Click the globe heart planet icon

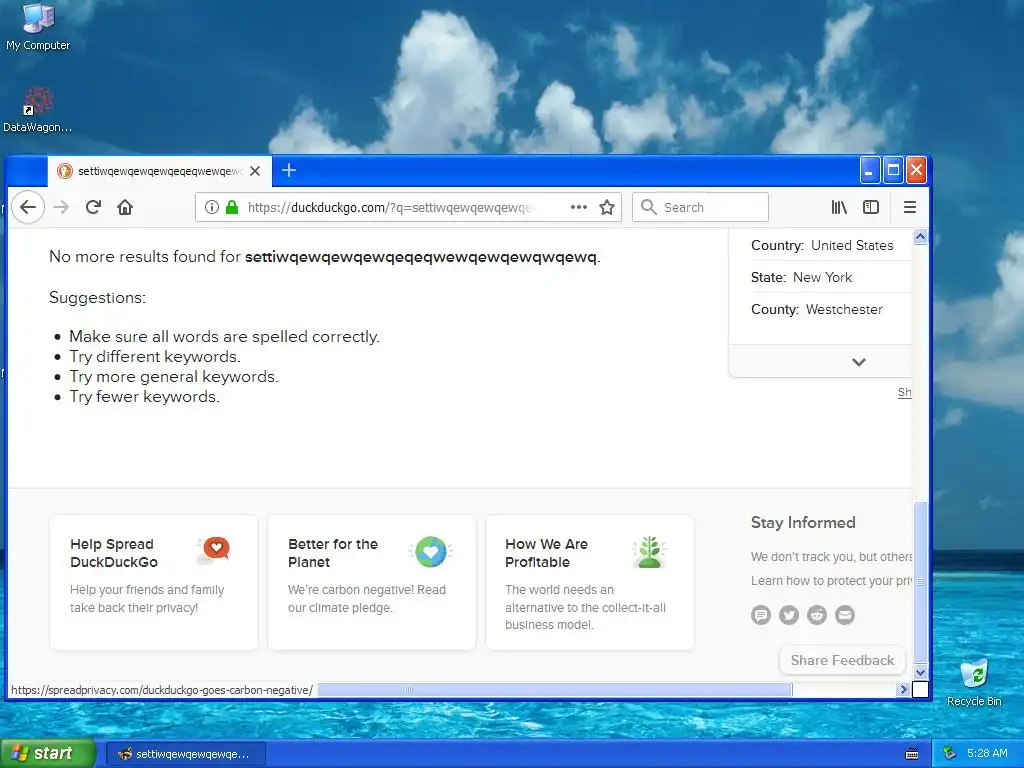[431, 552]
